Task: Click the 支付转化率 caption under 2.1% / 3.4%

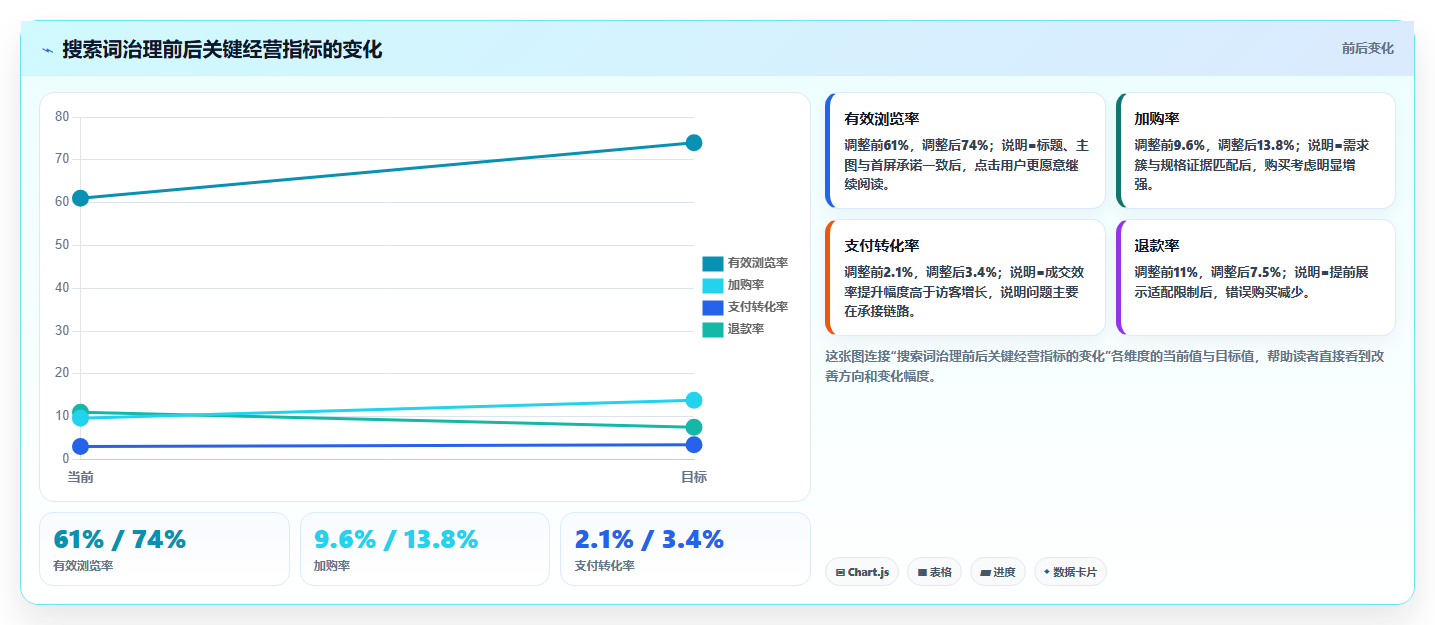Action: tap(605, 566)
